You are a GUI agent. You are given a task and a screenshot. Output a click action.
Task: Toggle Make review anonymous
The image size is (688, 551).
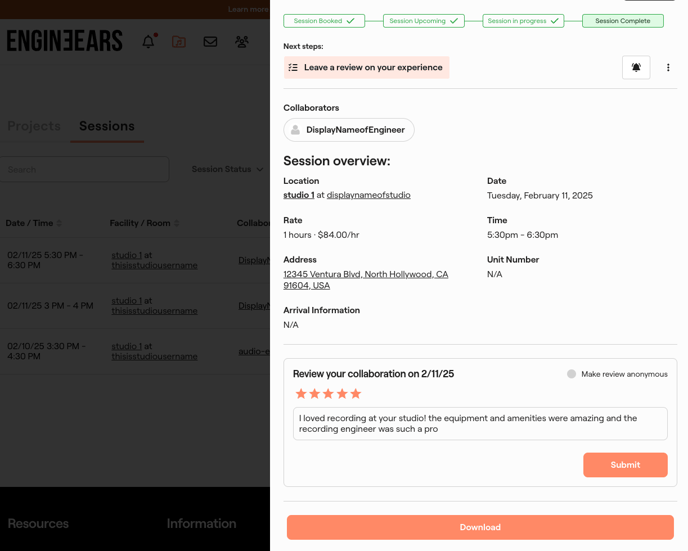pos(572,374)
